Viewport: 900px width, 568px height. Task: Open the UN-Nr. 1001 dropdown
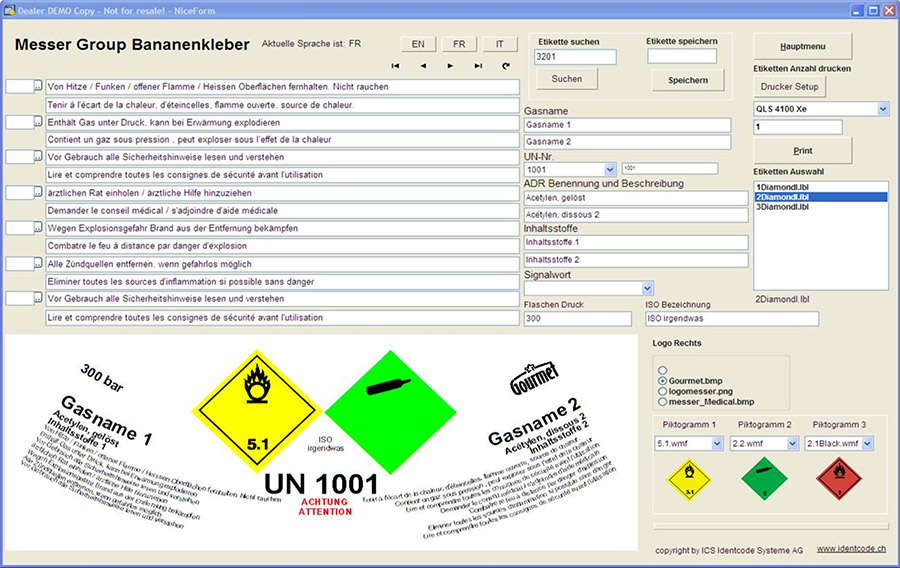(610, 169)
